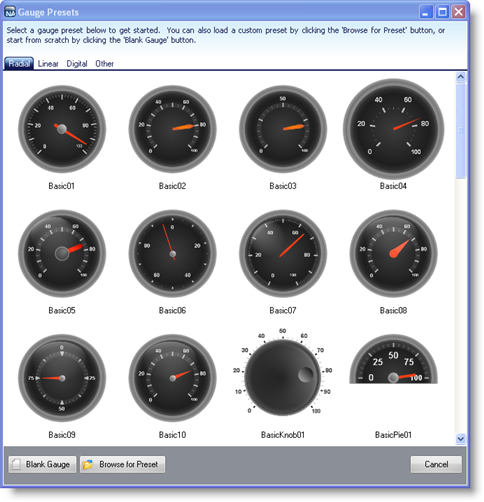Click the Basic02 label text
The width and height of the screenshot is (484, 502).
pyautogui.click(x=172, y=186)
